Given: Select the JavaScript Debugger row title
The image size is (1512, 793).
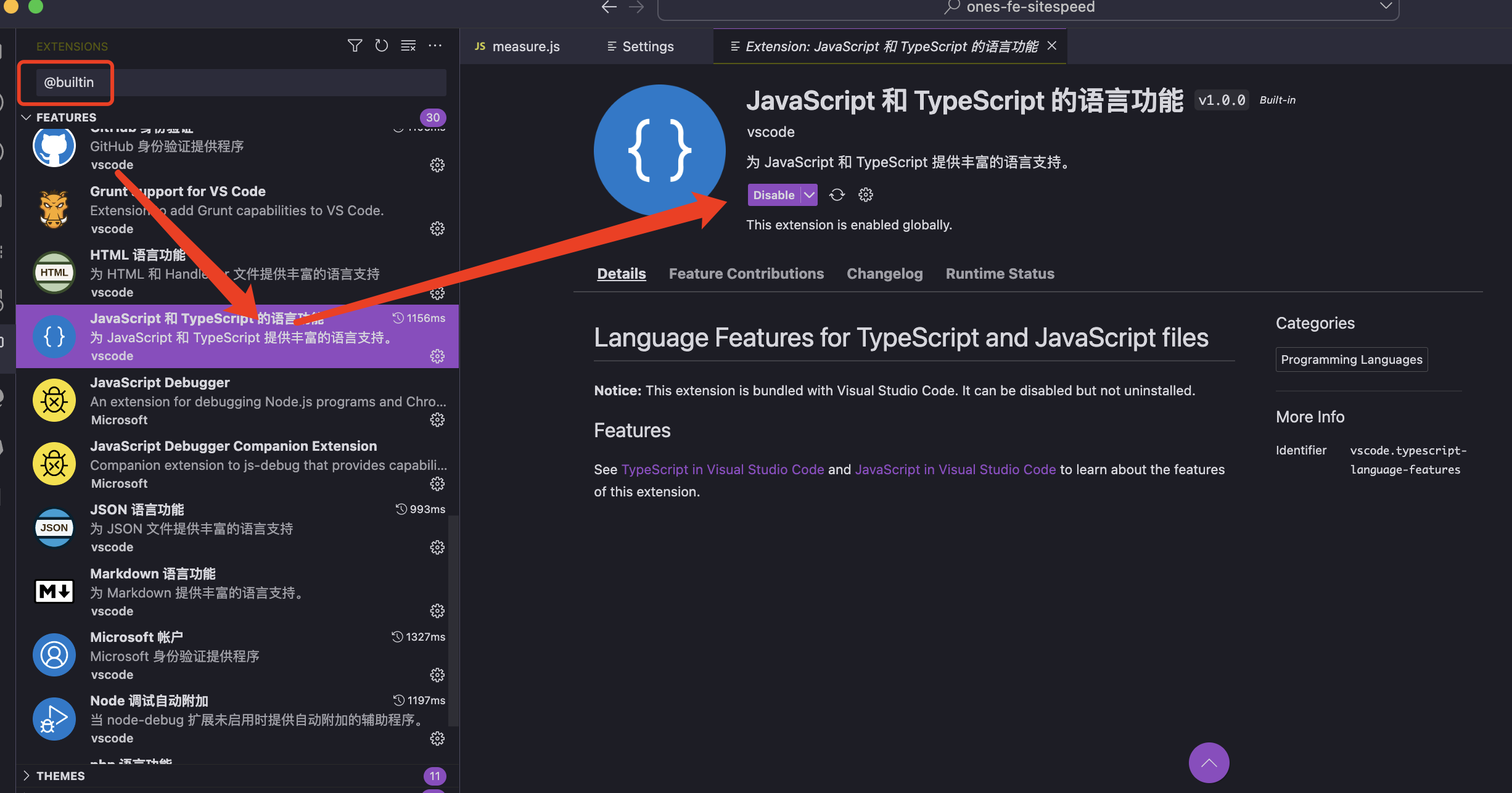Looking at the screenshot, I should [160, 382].
